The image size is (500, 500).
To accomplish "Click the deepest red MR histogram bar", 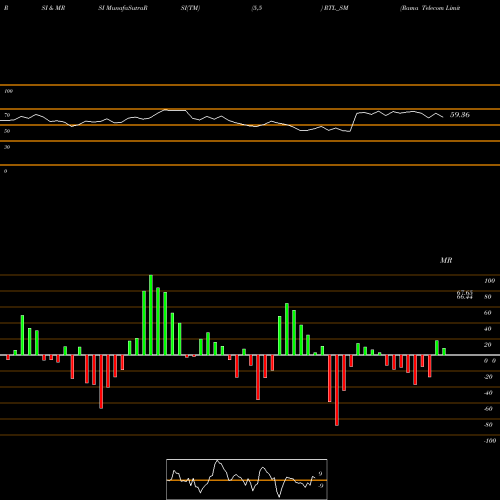I will (337, 390).
